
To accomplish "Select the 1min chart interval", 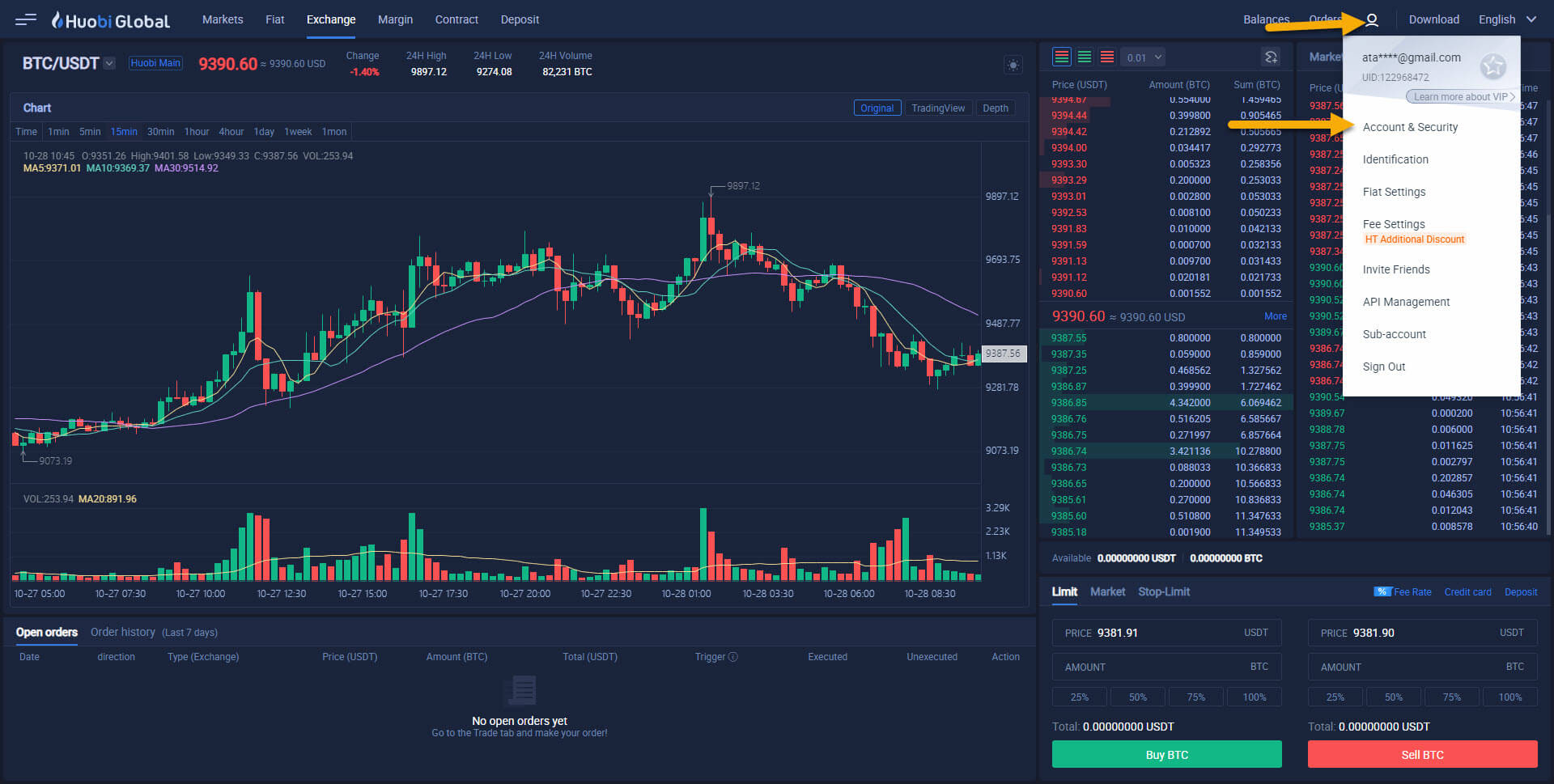I will (58, 131).
